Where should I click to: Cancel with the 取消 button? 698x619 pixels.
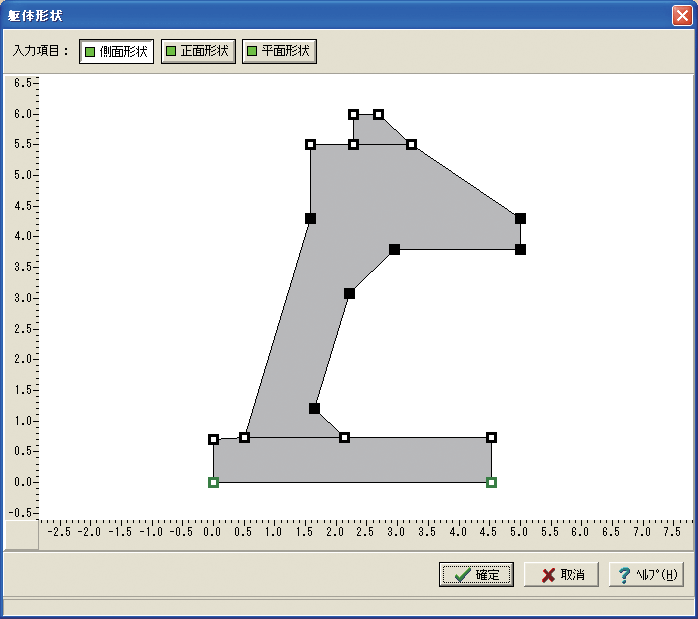point(561,574)
